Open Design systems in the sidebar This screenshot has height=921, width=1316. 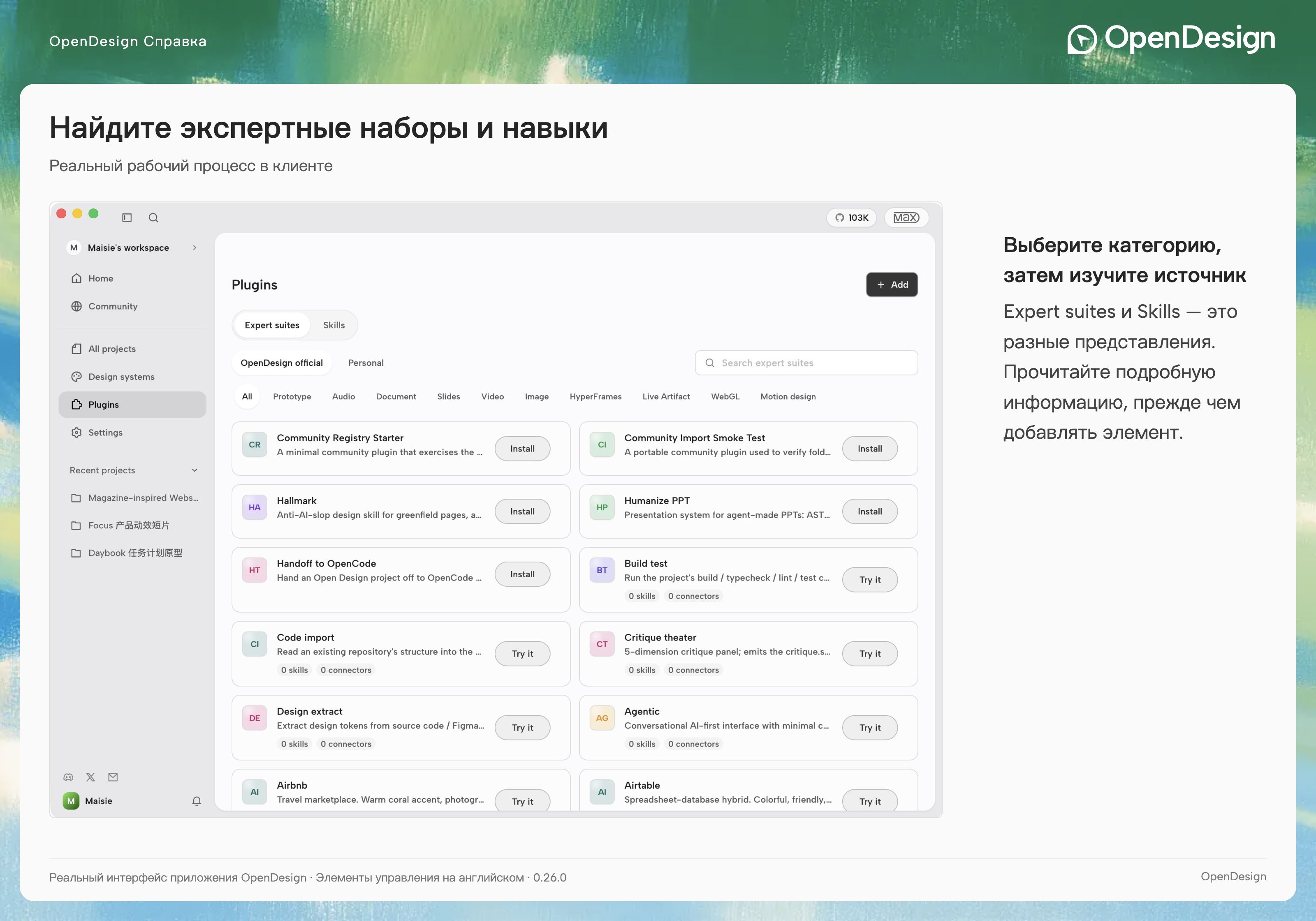(132, 377)
